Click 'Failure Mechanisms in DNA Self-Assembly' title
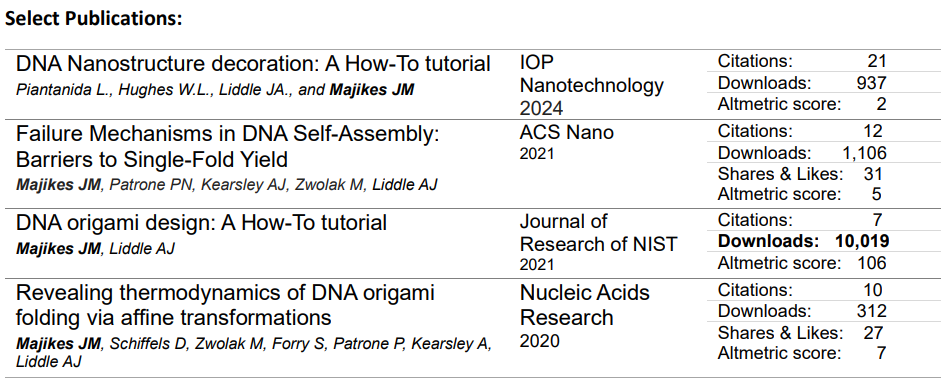949x385 pixels. click(228, 146)
